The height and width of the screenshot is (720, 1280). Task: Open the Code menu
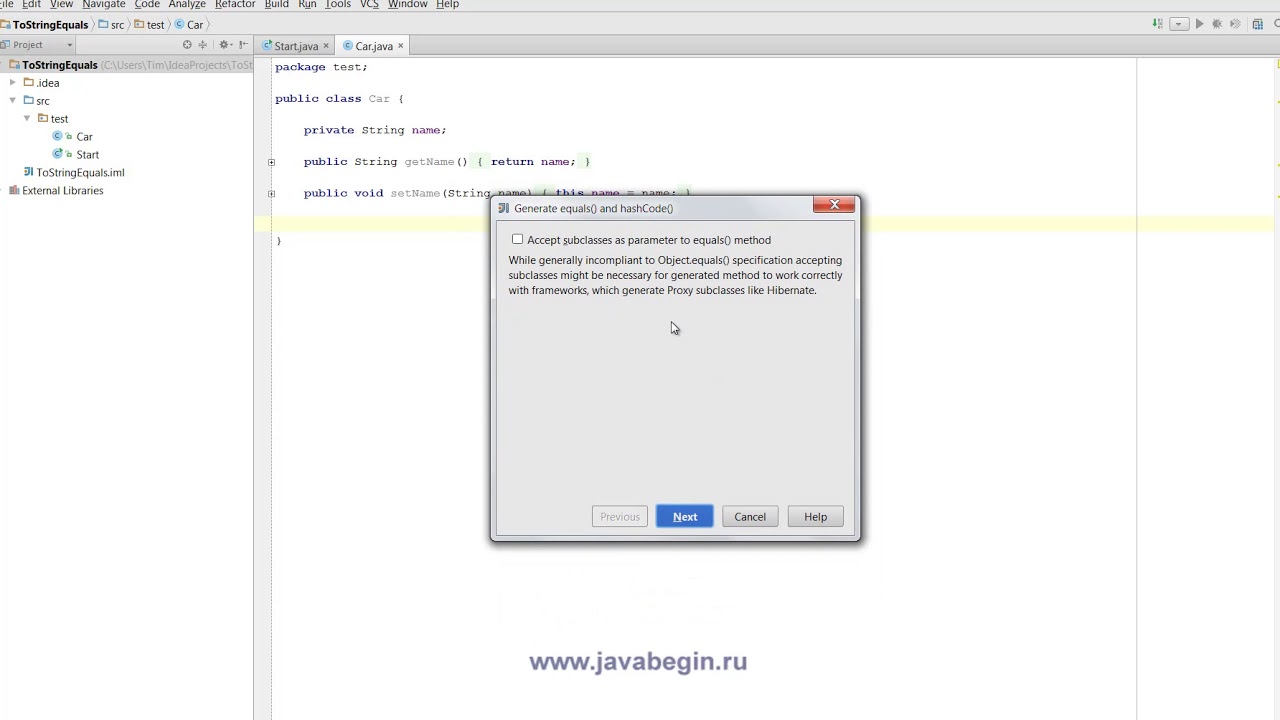tap(147, 4)
